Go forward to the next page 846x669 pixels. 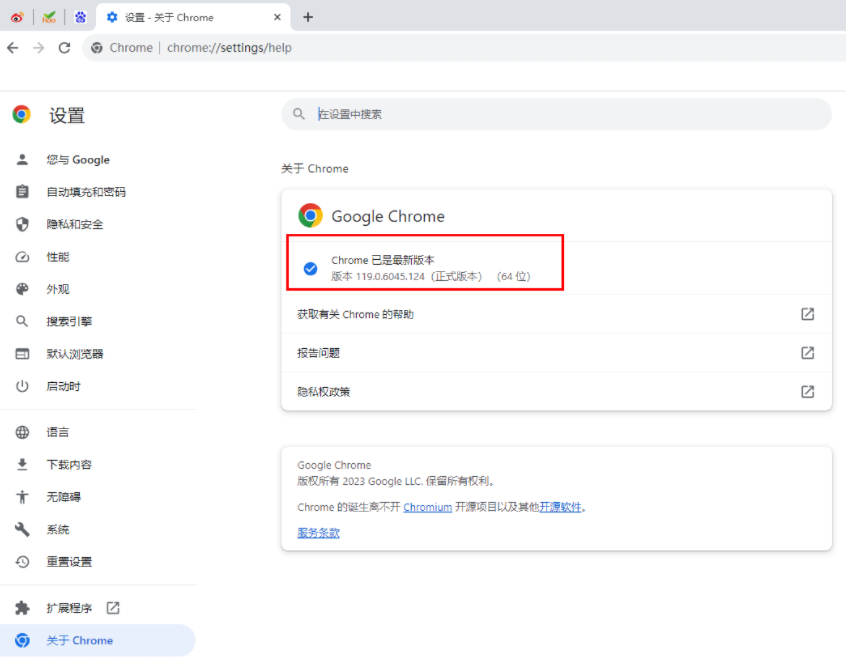point(38,48)
